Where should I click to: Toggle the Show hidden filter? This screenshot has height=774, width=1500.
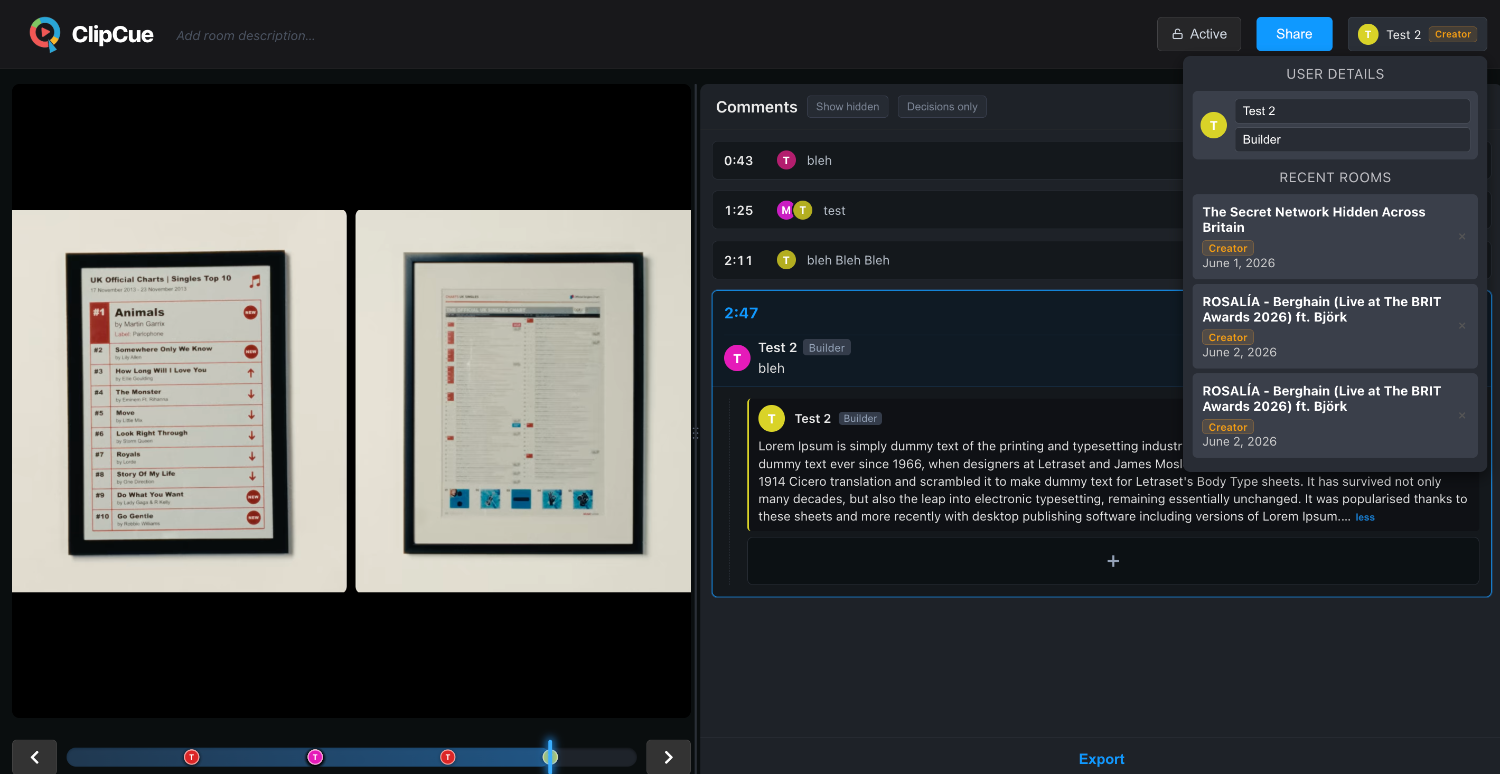(848, 107)
